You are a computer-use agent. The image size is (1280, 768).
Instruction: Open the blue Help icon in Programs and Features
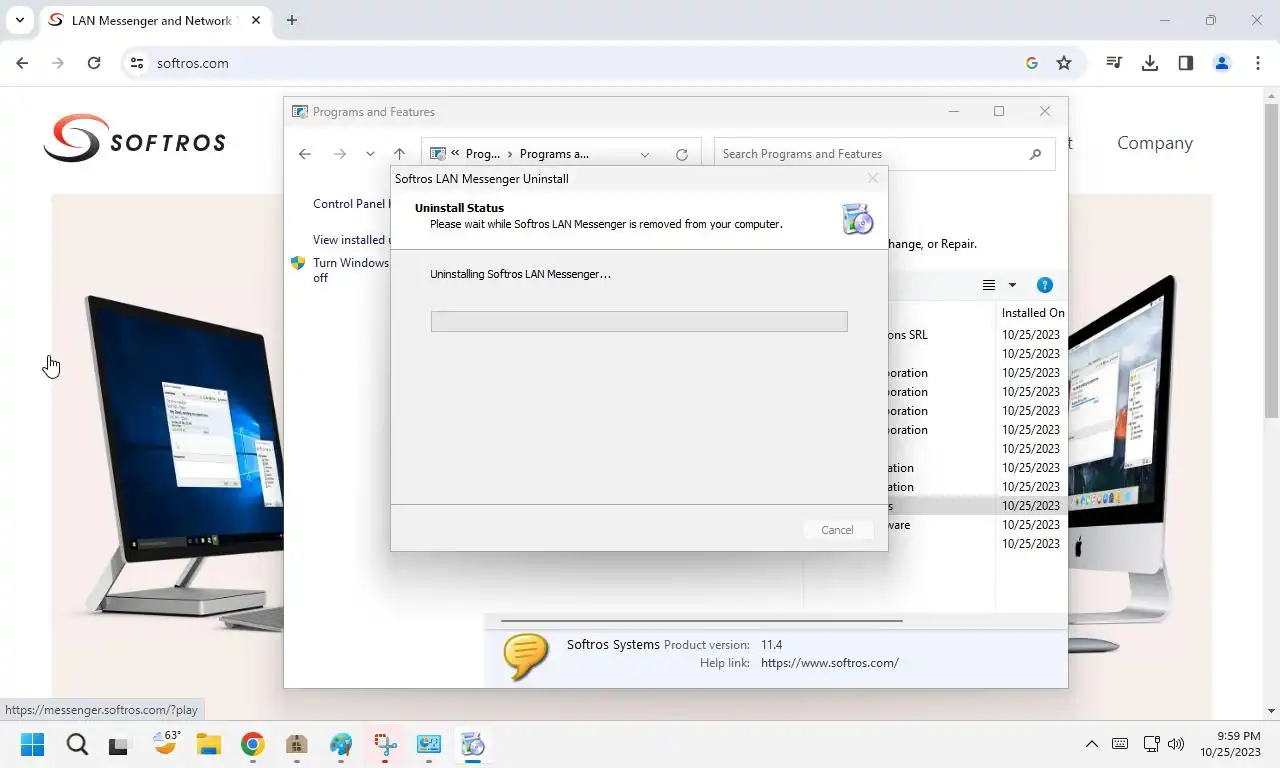coord(1045,285)
